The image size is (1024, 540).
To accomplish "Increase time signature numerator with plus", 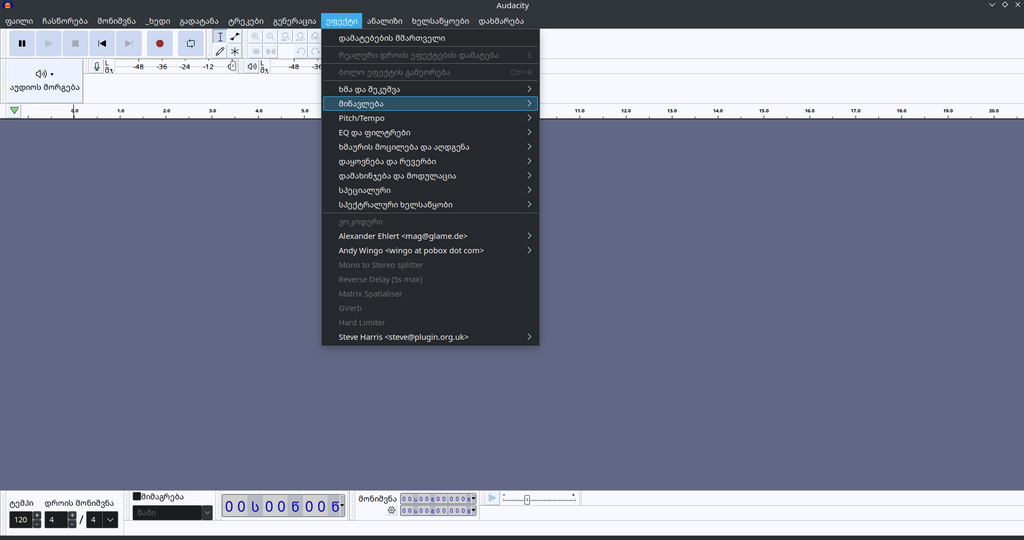I will (x=72, y=516).
